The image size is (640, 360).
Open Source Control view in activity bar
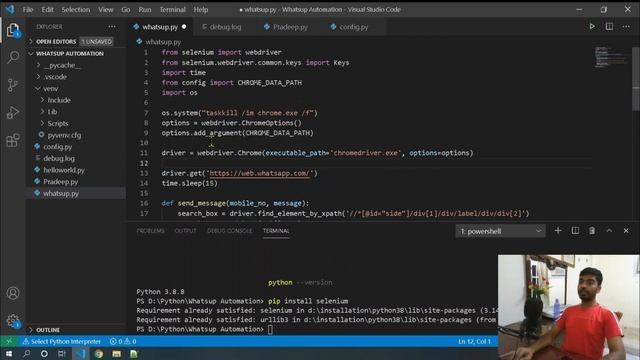[13, 85]
